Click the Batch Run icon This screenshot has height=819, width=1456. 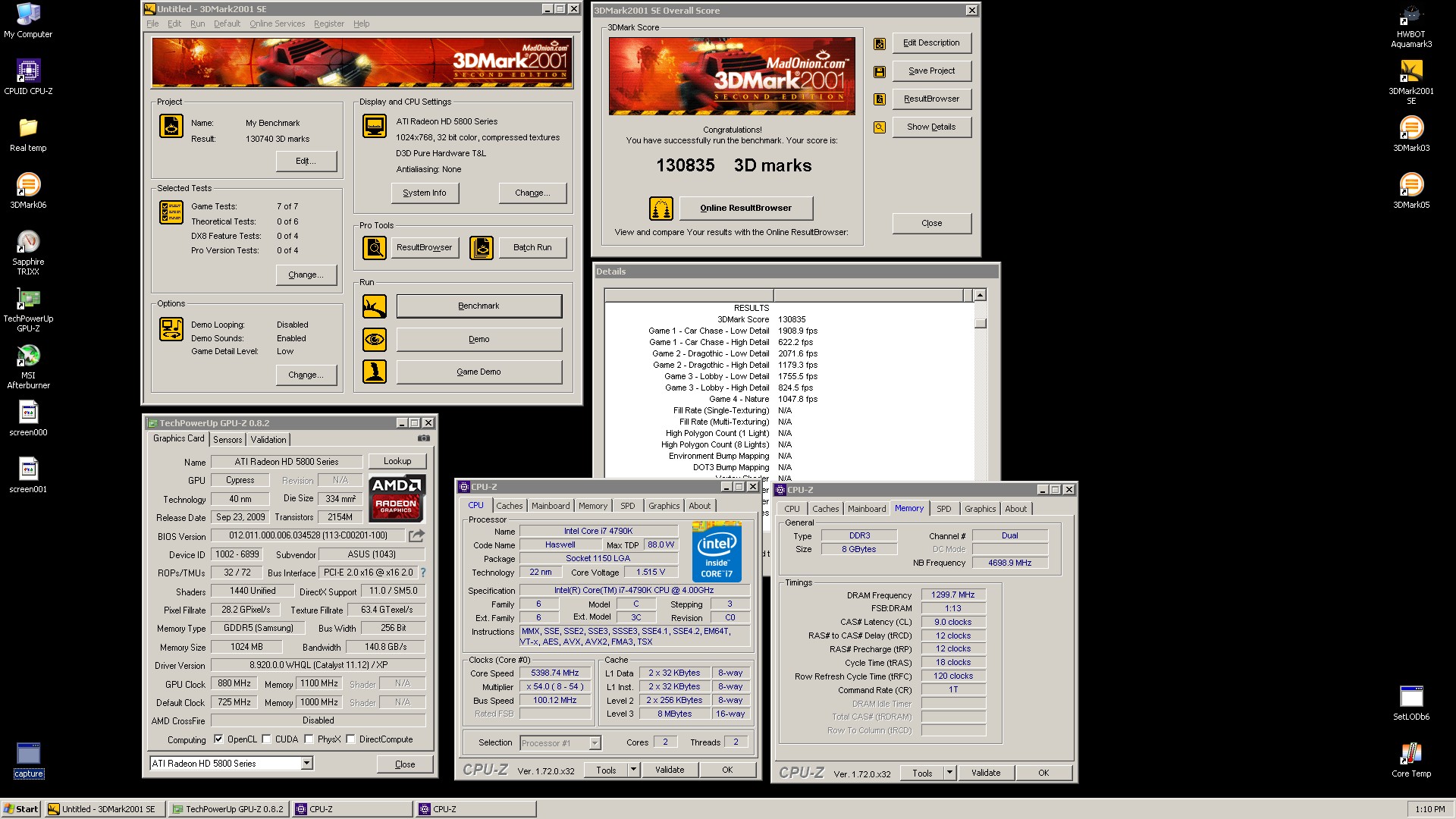pyautogui.click(x=482, y=248)
